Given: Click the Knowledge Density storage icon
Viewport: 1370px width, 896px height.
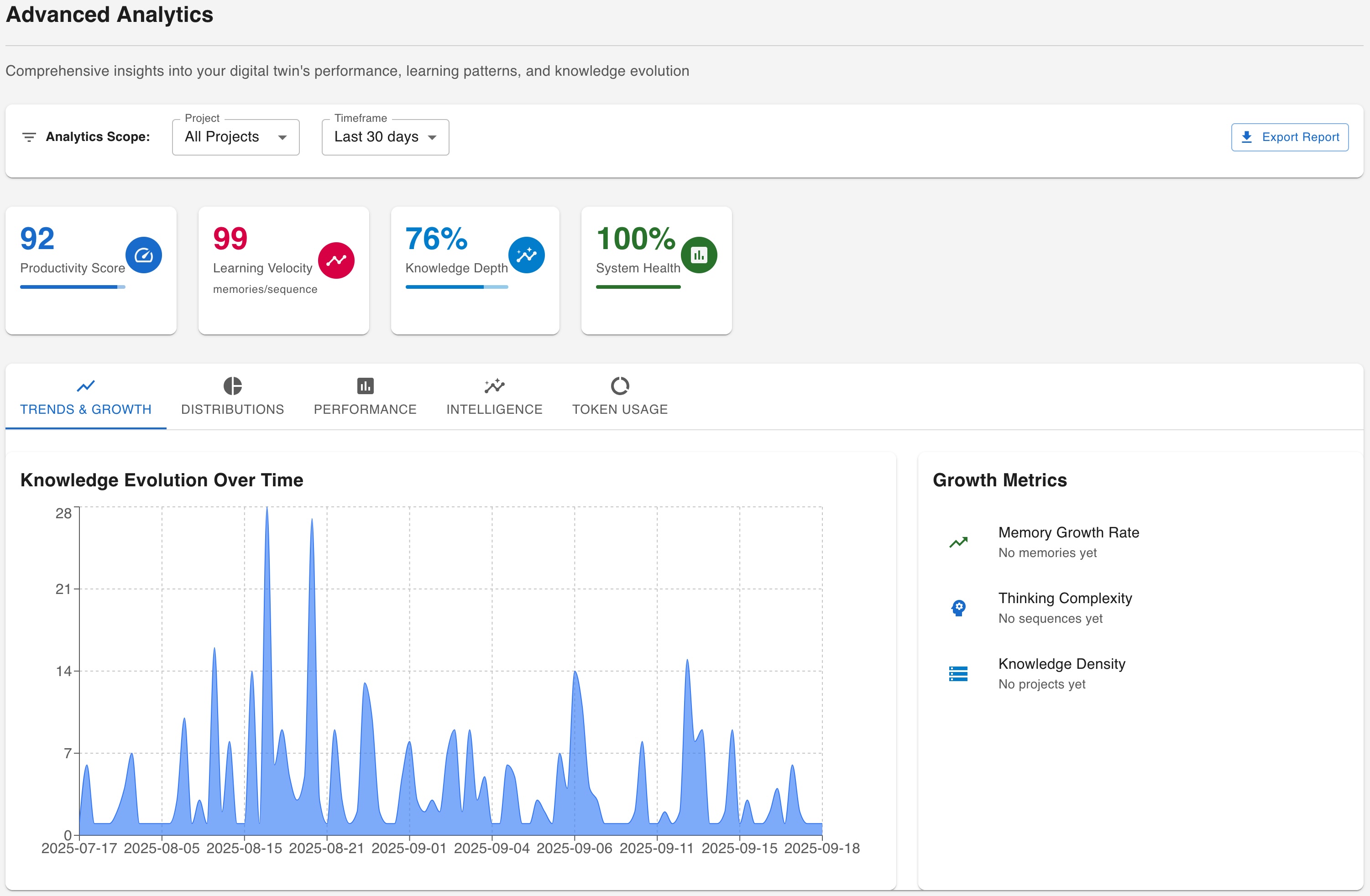Looking at the screenshot, I should coord(958,673).
